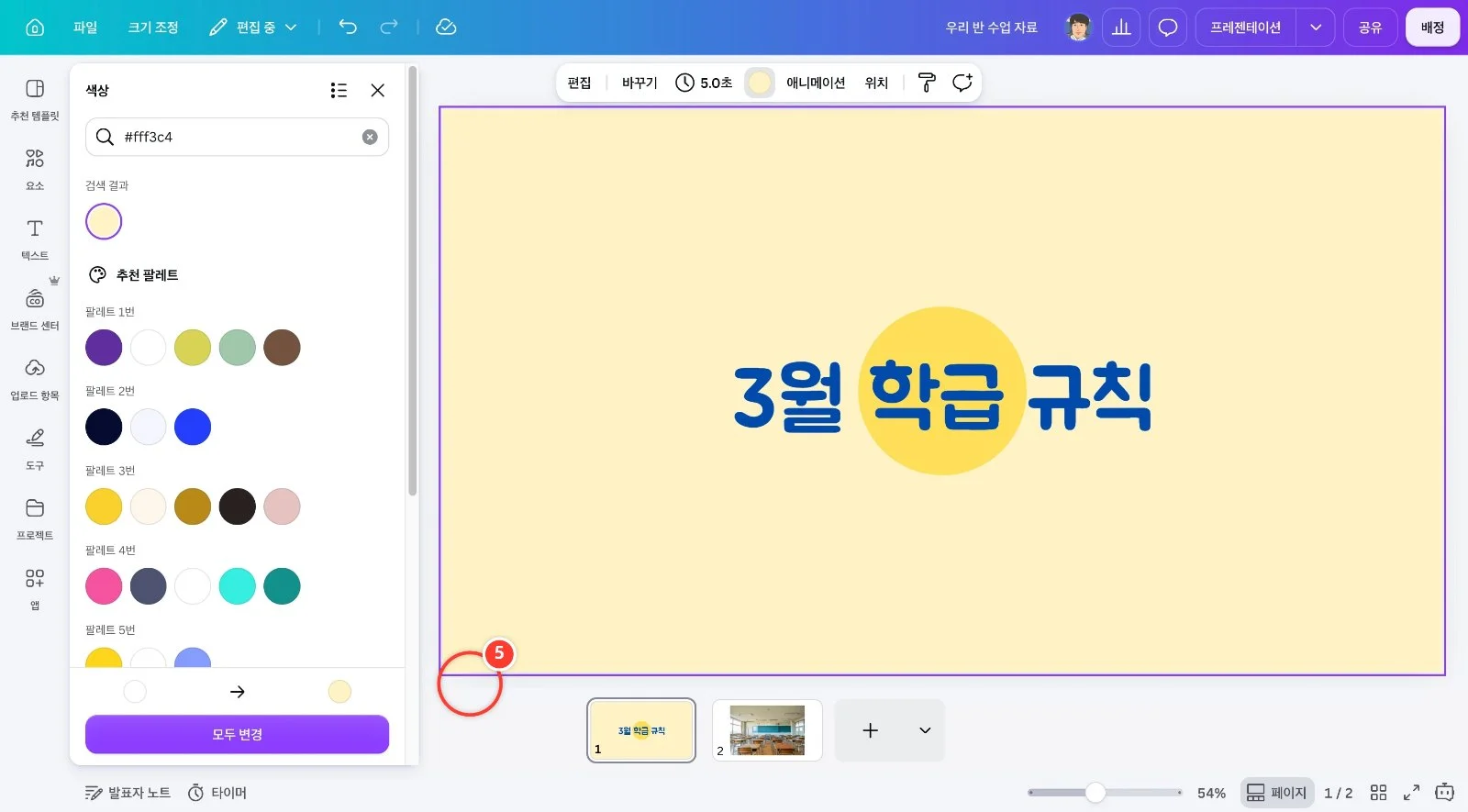Image resolution: width=1468 pixels, height=812 pixels.
Task: Switch the color panel list view
Action: (339, 90)
